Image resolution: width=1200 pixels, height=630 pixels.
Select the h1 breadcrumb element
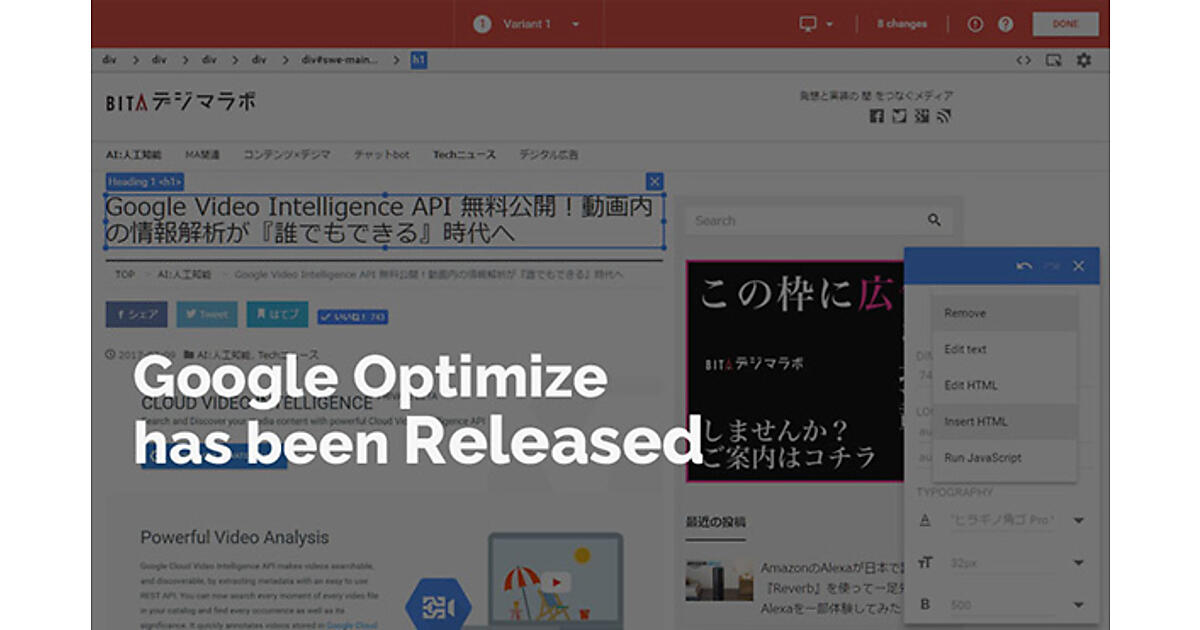(x=418, y=60)
